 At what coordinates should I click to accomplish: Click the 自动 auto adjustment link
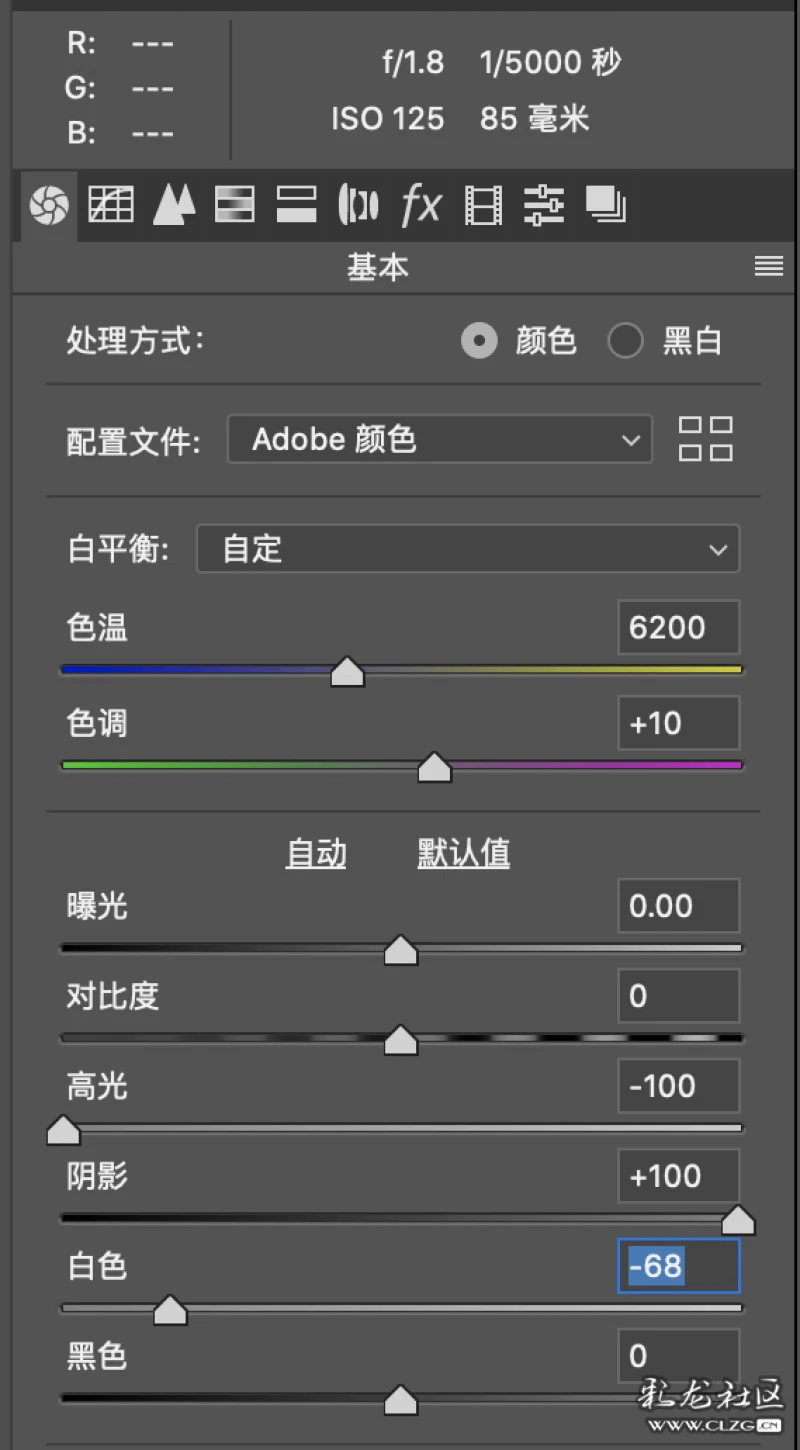click(x=316, y=853)
